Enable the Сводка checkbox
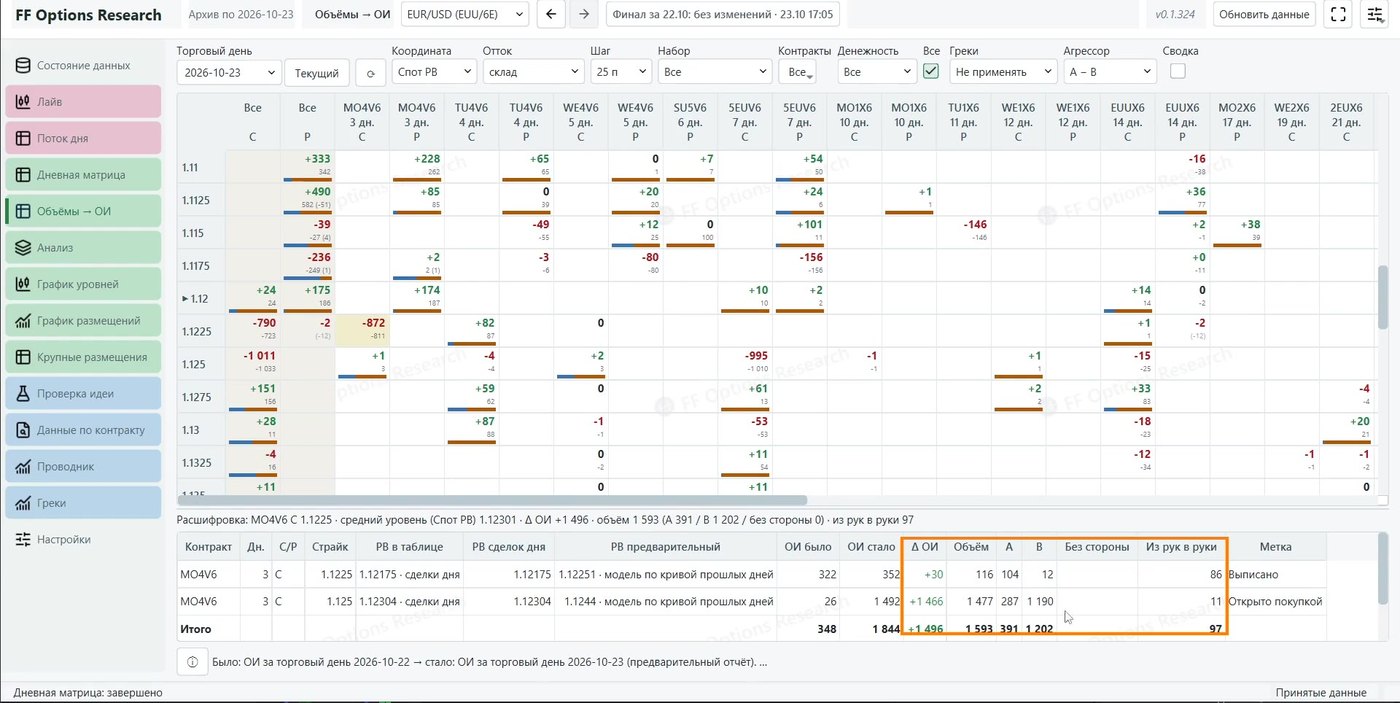Viewport: 1400px width, 703px height. click(x=1178, y=71)
